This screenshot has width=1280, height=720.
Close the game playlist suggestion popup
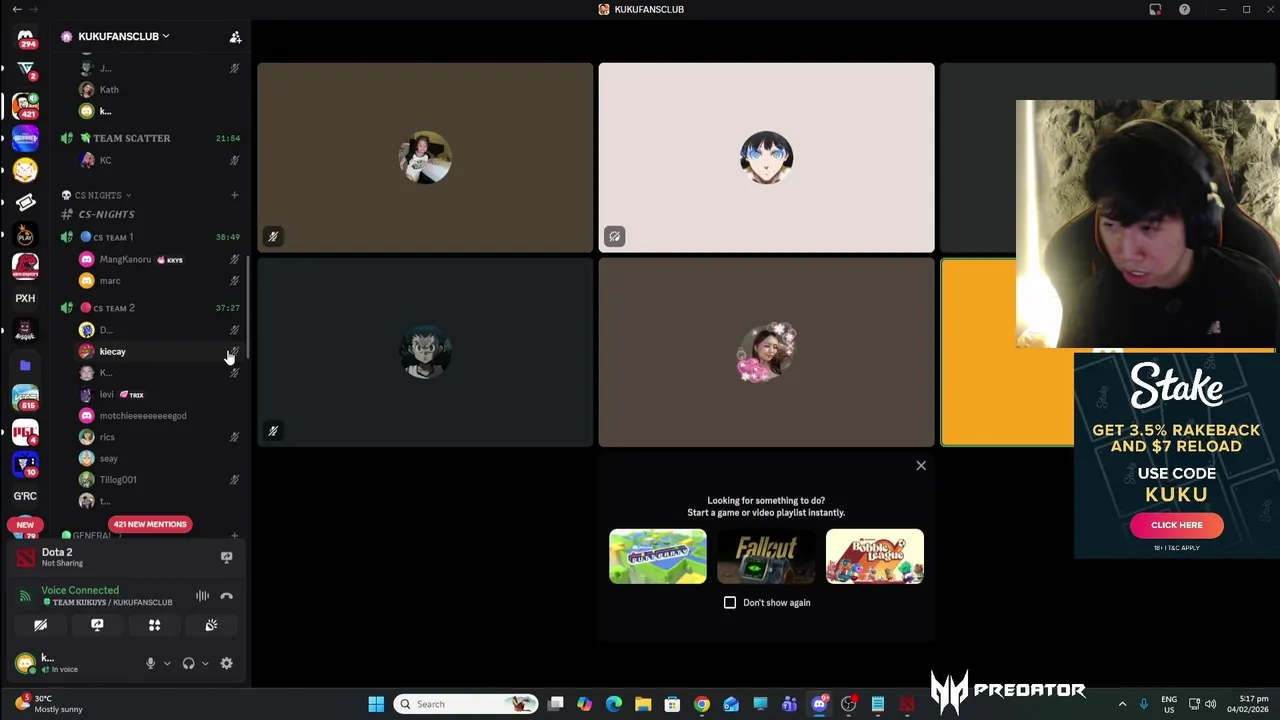click(x=921, y=466)
